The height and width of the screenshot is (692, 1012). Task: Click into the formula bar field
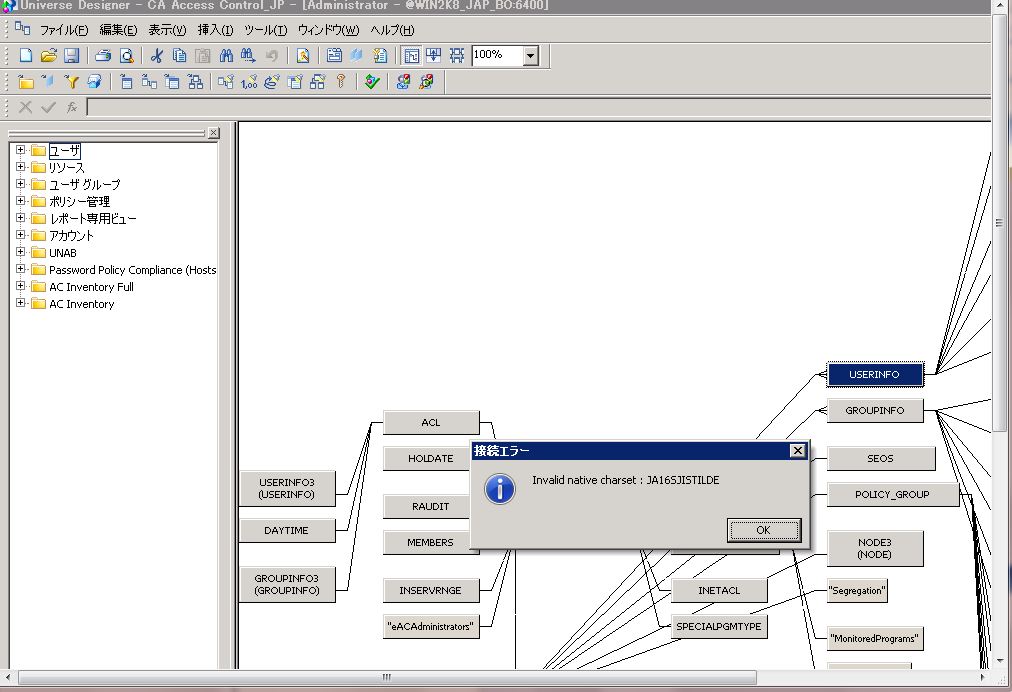538,107
